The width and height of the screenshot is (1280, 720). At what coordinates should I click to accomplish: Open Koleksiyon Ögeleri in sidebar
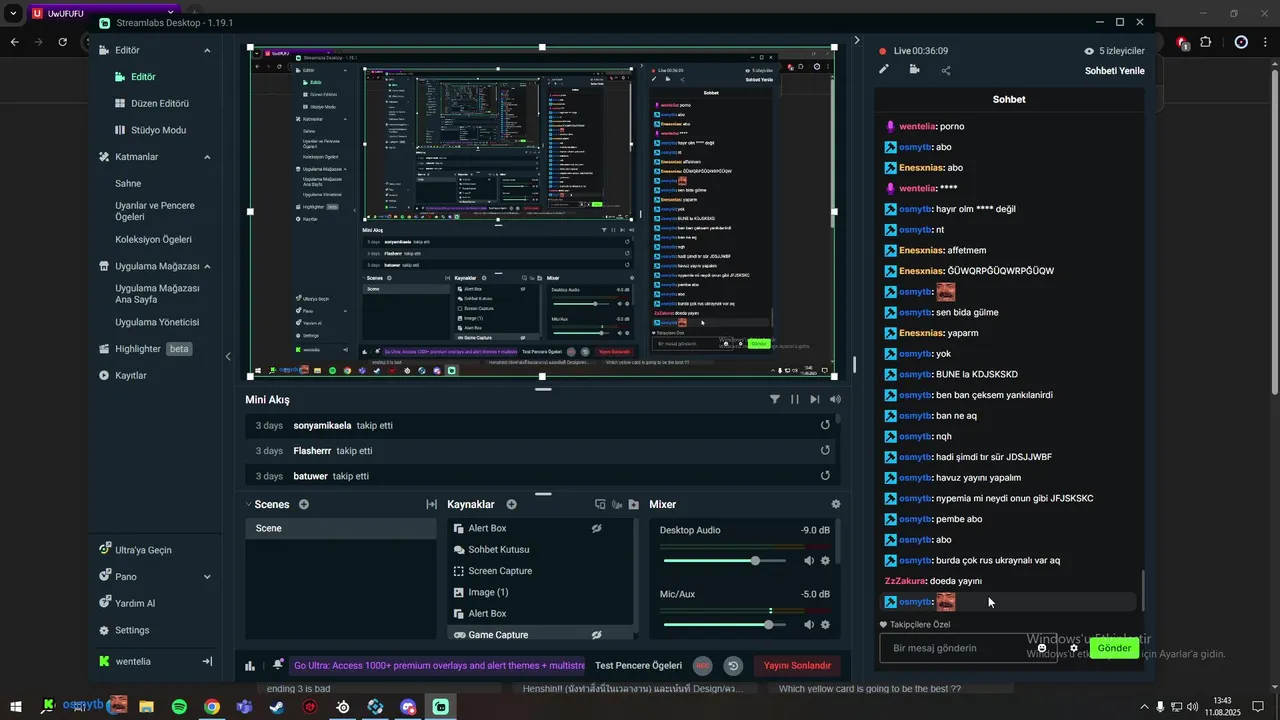click(x=153, y=240)
